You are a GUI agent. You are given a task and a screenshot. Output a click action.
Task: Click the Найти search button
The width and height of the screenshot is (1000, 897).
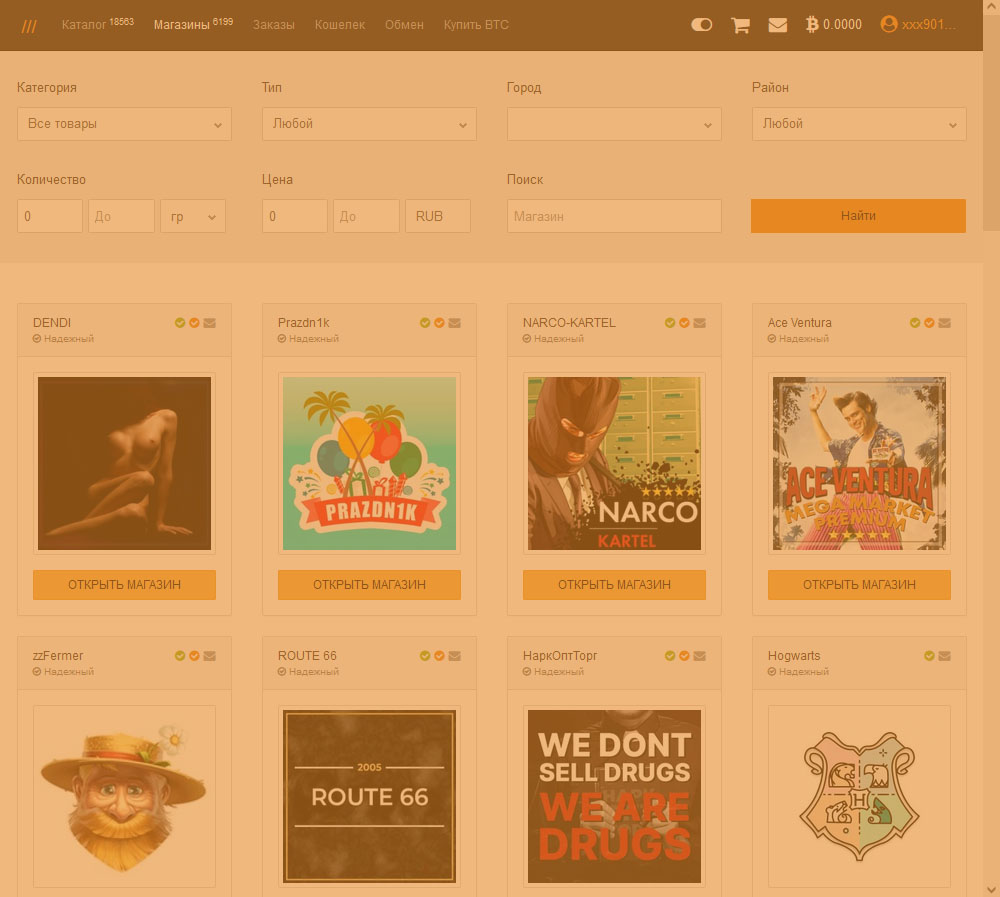(858, 216)
